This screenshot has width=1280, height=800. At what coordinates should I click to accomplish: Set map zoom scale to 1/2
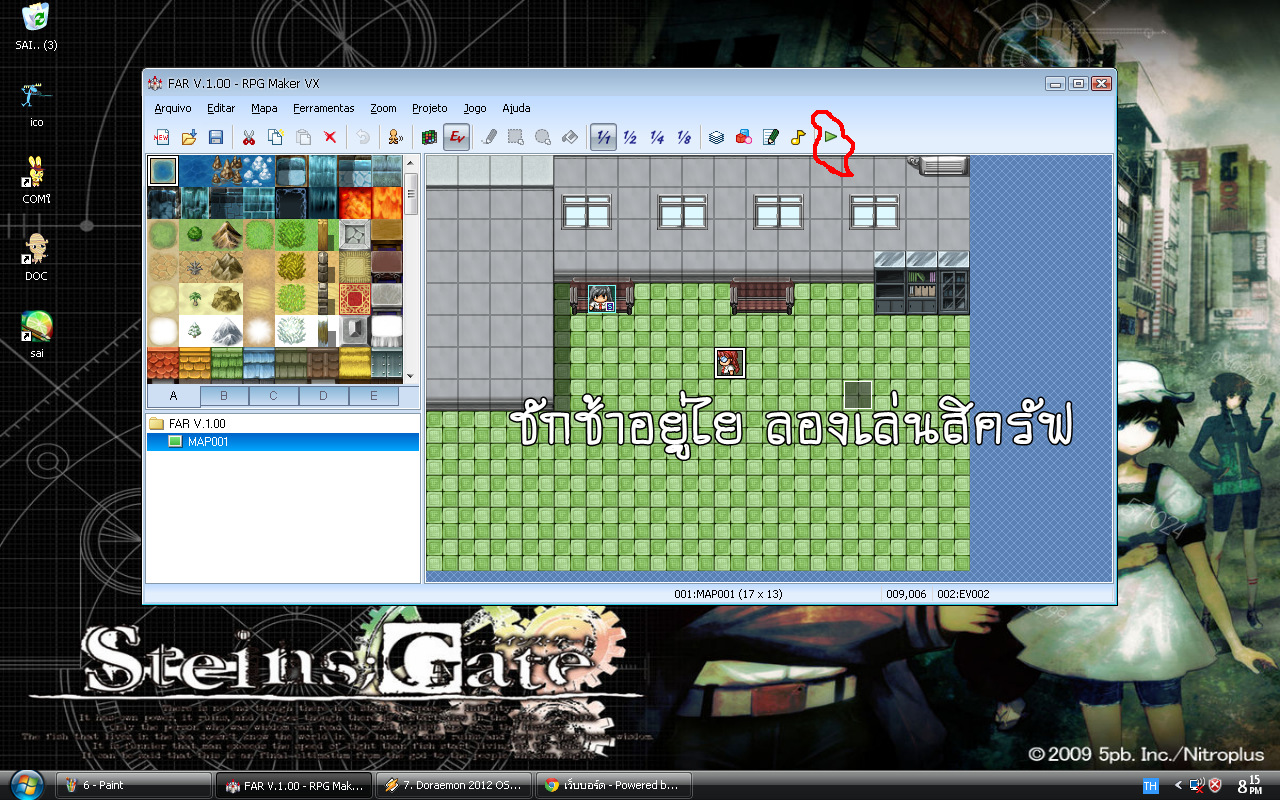click(x=630, y=137)
